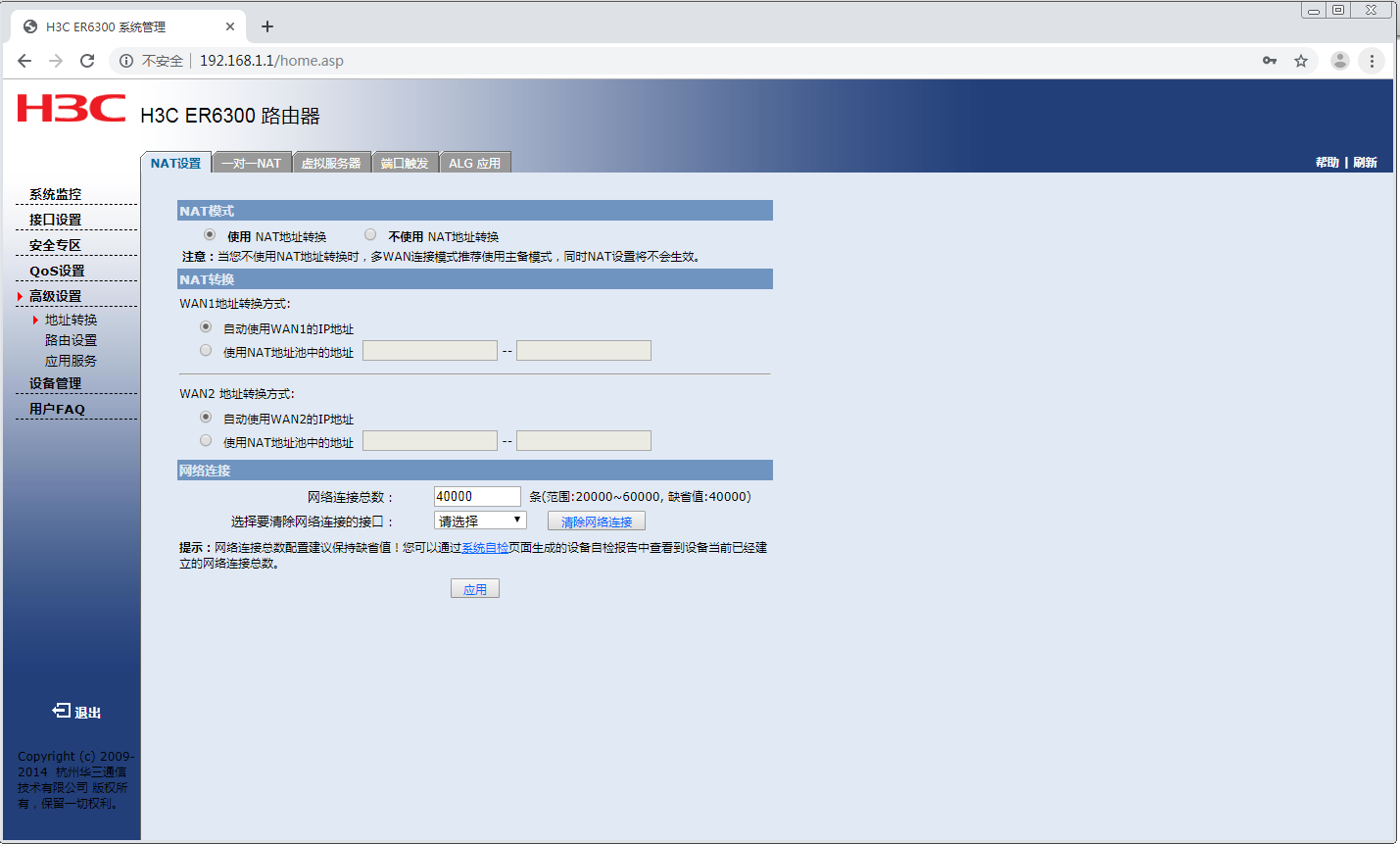The image size is (1400, 844).
Task: Click the browser back arrow
Action: click(24, 61)
